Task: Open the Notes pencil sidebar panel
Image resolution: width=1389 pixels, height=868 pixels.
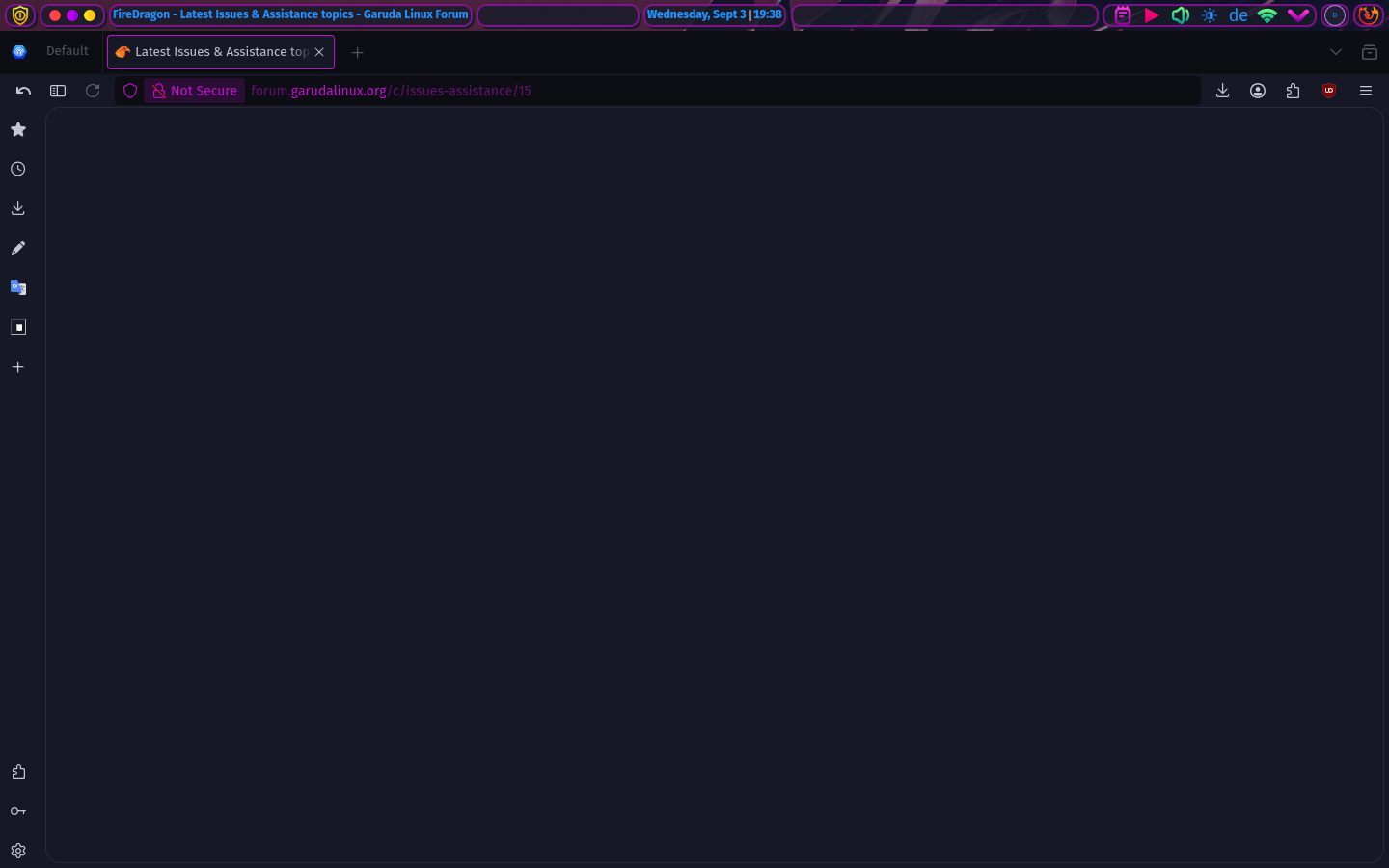Action: tap(18, 248)
